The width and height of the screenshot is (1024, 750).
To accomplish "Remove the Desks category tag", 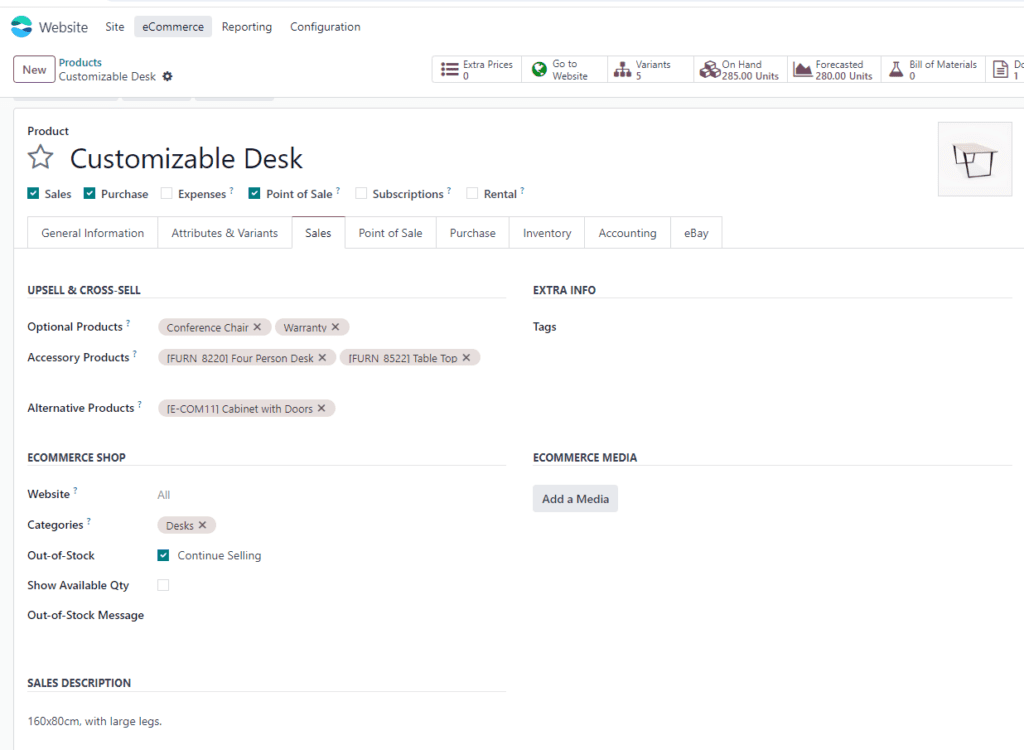I will point(202,525).
